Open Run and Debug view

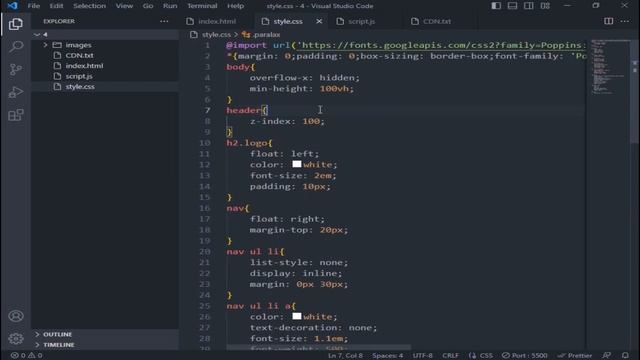click(16, 92)
